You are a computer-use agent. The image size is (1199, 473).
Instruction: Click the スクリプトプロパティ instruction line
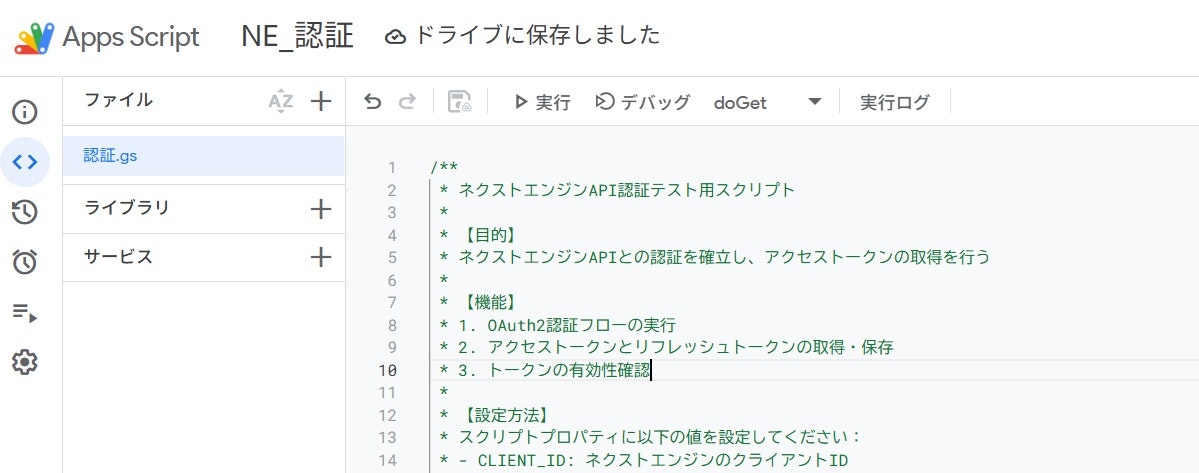[651, 438]
